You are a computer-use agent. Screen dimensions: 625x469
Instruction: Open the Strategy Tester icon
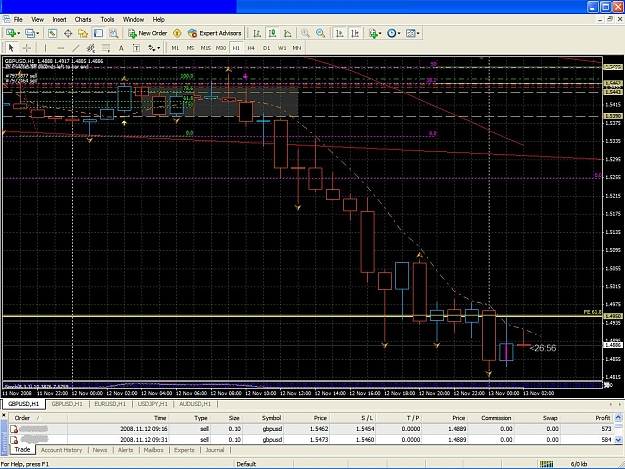114,33
